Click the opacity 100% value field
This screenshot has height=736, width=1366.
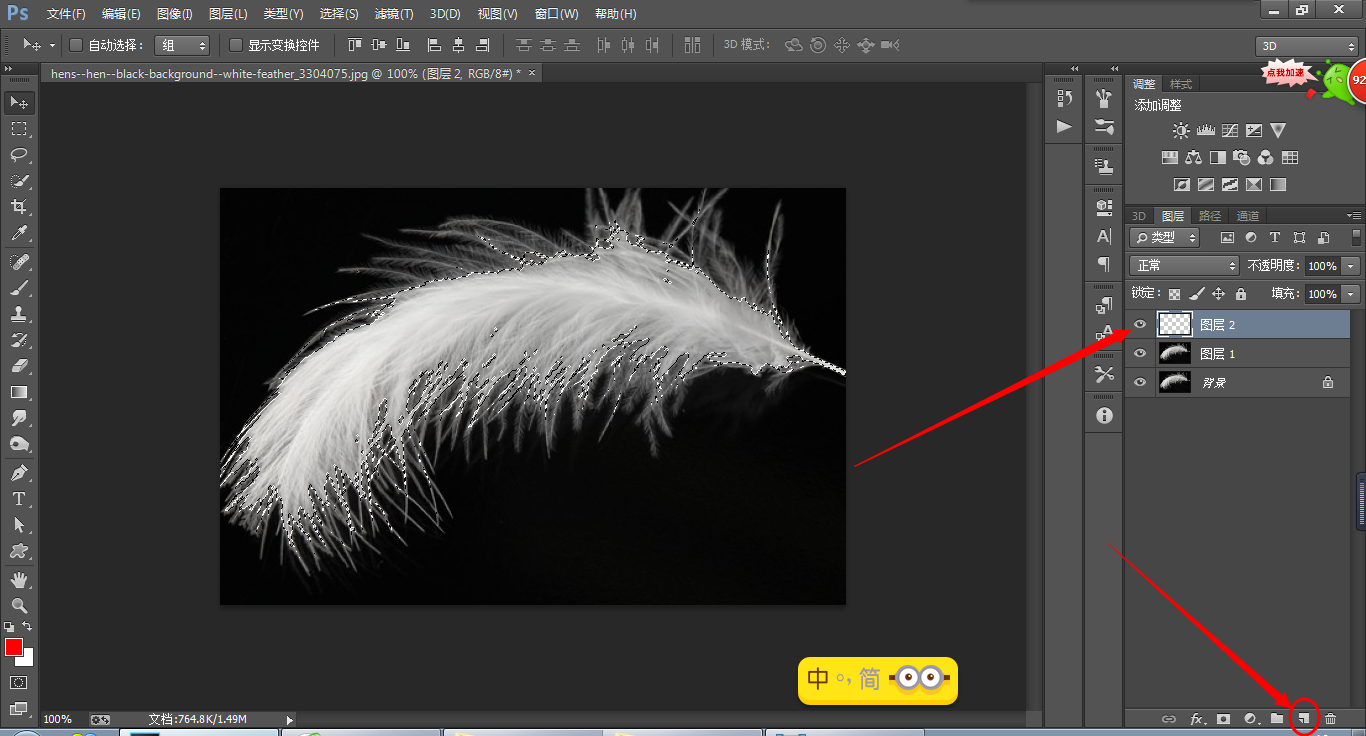[1322, 266]
